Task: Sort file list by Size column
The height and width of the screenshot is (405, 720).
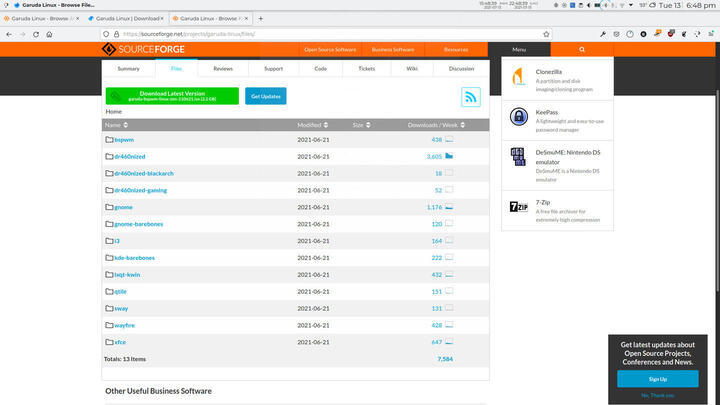Action: pos(361,125)
